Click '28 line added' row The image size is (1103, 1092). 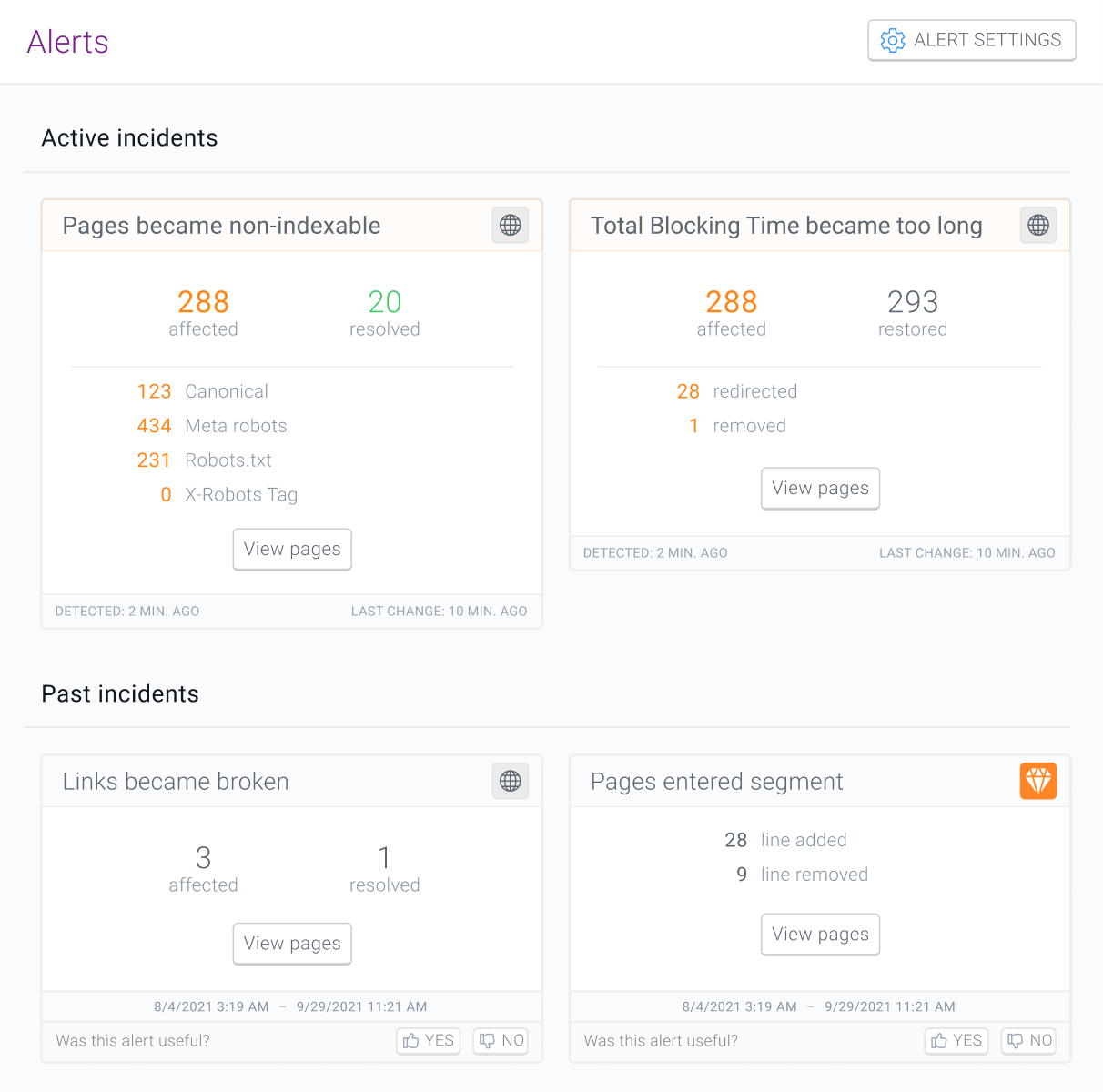coord(785,840)
